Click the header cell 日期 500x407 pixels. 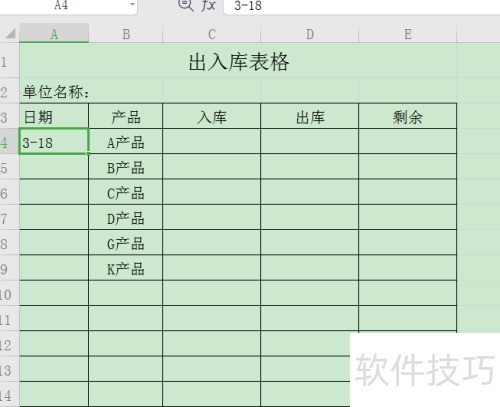(x=54, y=116)
